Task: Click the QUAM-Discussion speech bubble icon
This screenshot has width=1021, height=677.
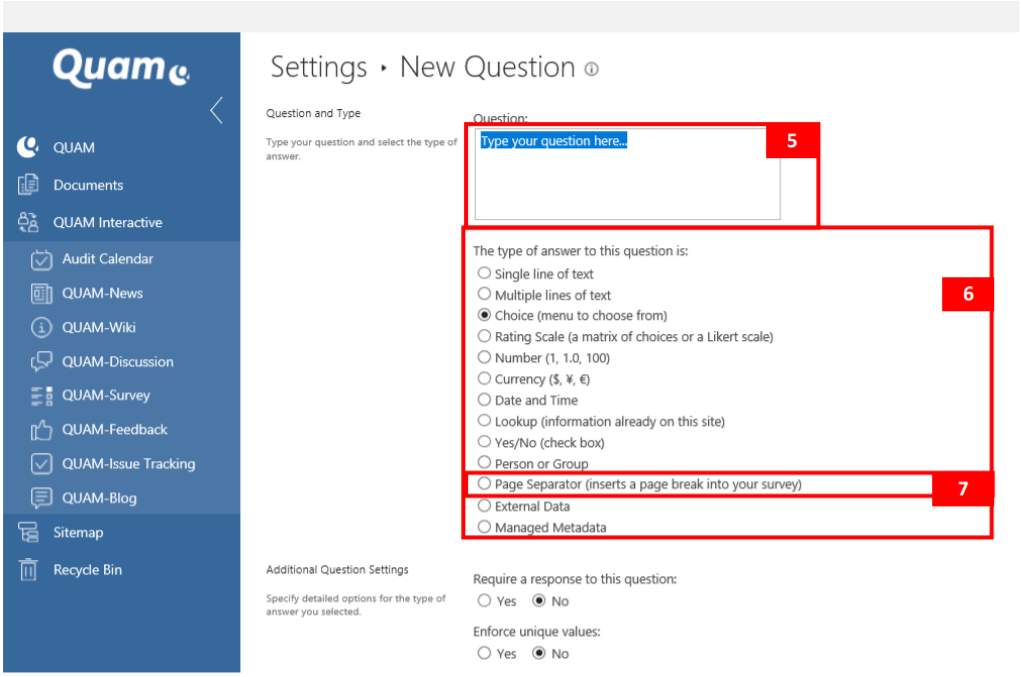Action: point(42,361)
